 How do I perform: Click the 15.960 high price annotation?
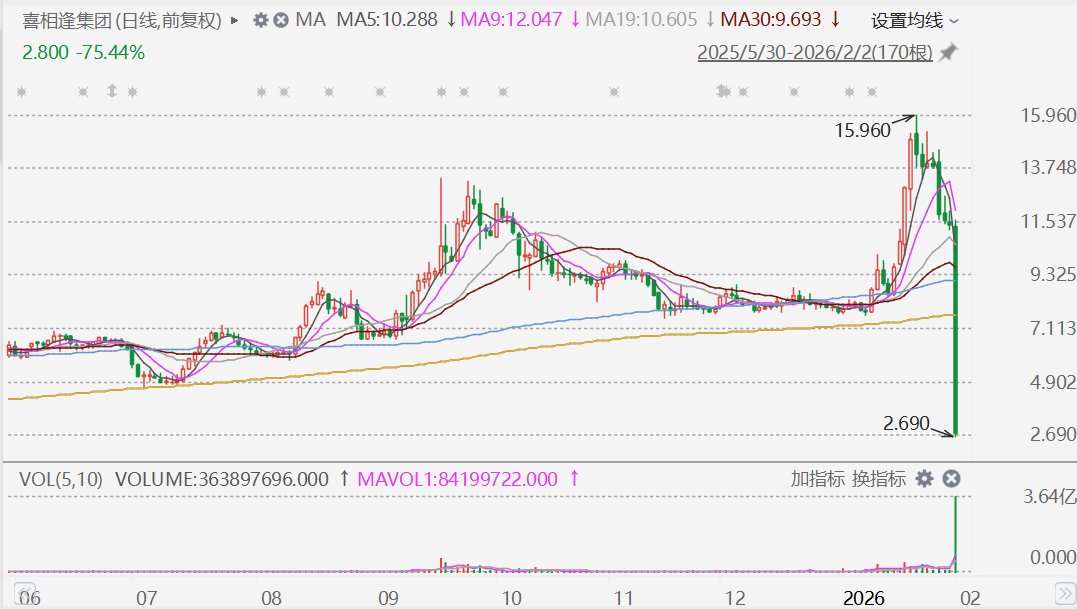[x=864, y=130]
